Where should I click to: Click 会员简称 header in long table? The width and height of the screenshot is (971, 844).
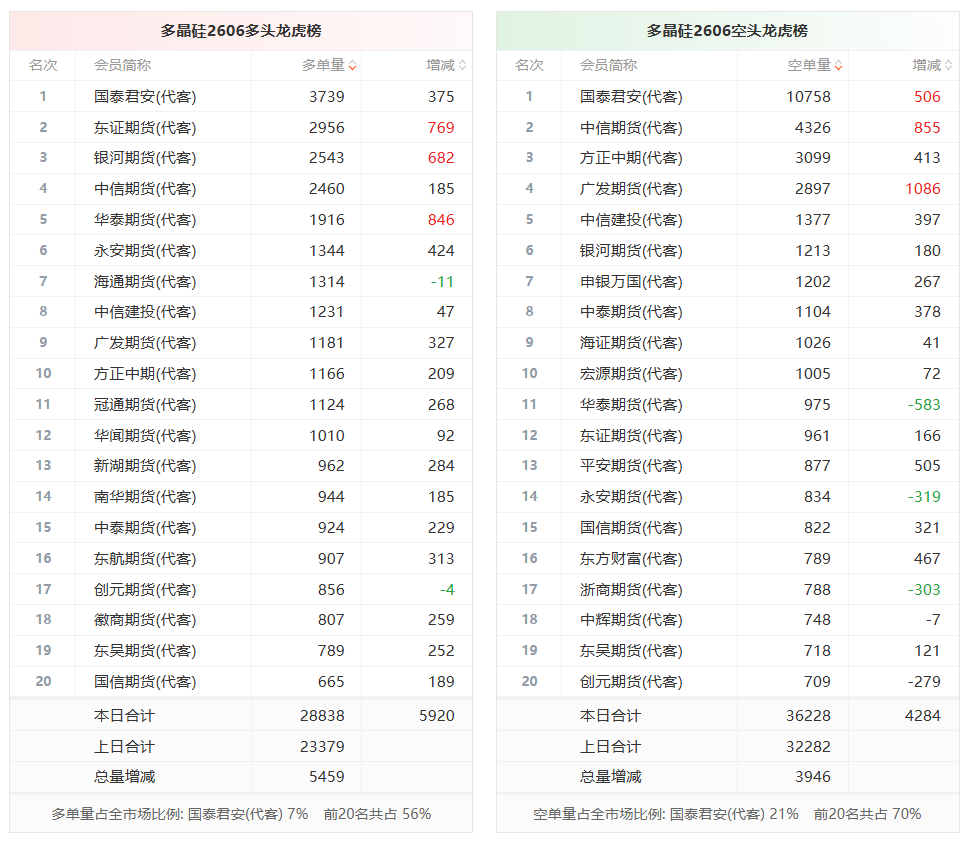click(x=122, y=65)
